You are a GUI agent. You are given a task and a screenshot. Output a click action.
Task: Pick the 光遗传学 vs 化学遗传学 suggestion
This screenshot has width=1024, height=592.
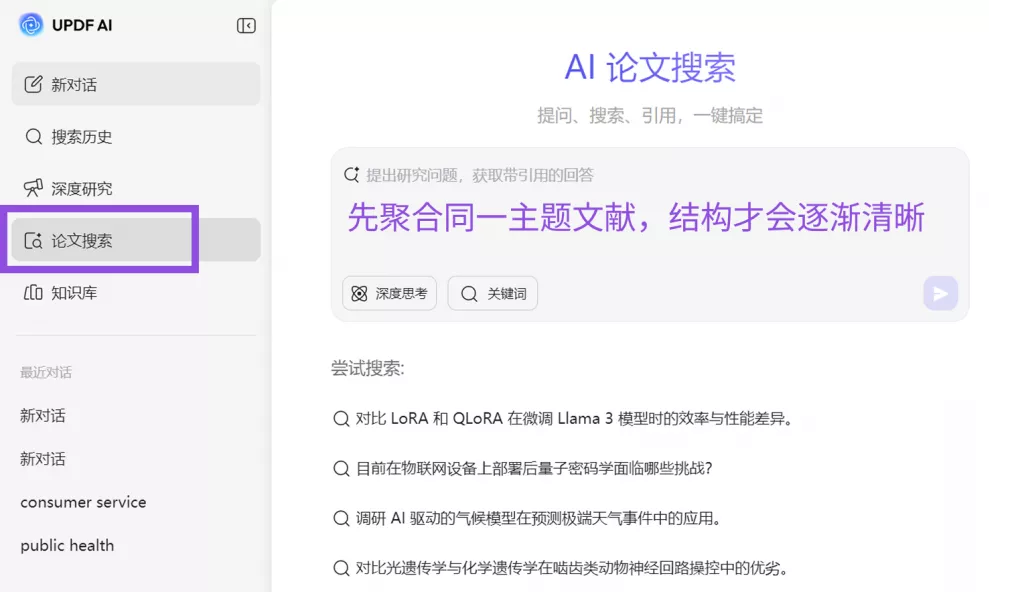point(560,568)
